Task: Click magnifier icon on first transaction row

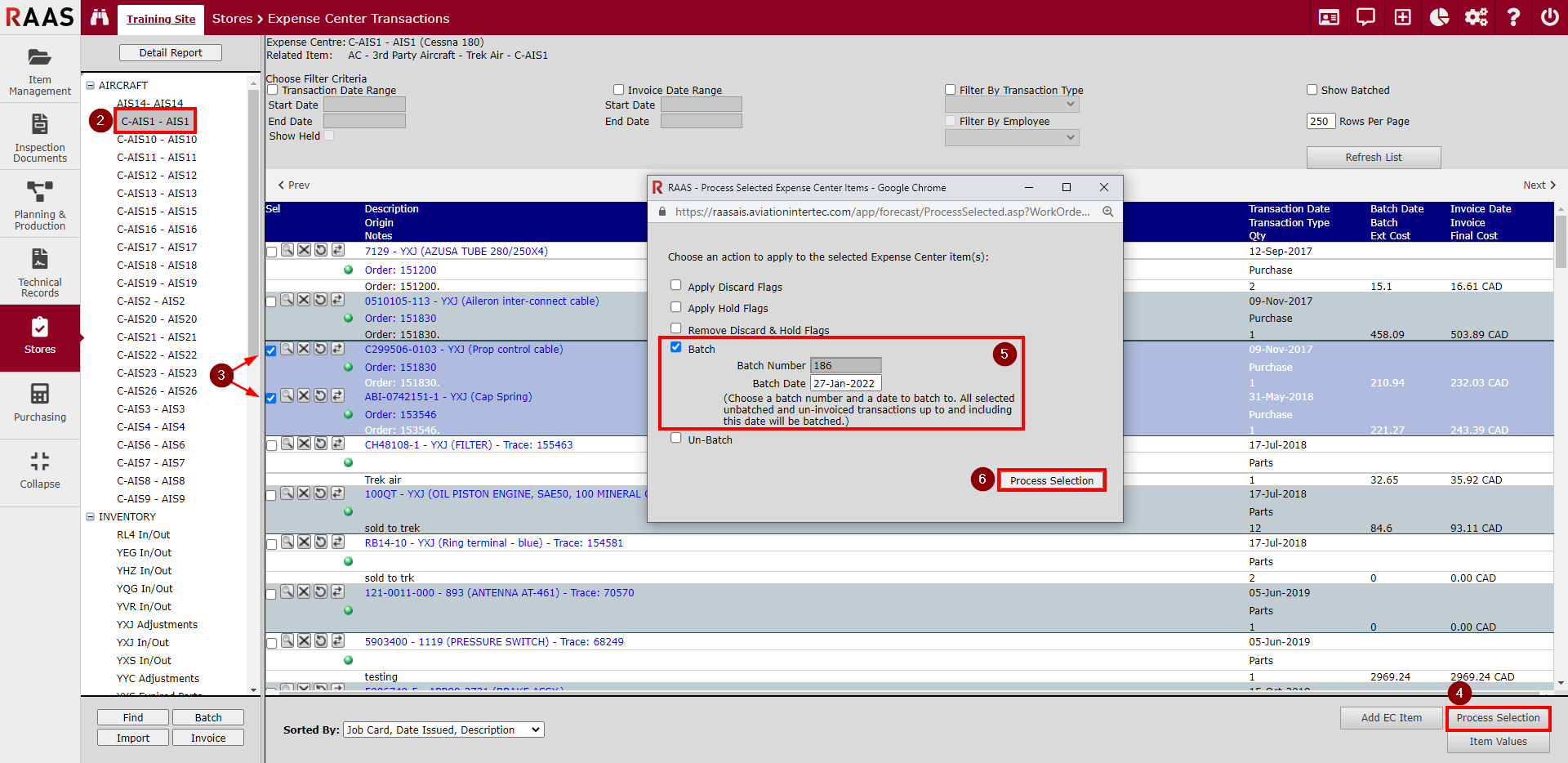Action: (287, 250)
